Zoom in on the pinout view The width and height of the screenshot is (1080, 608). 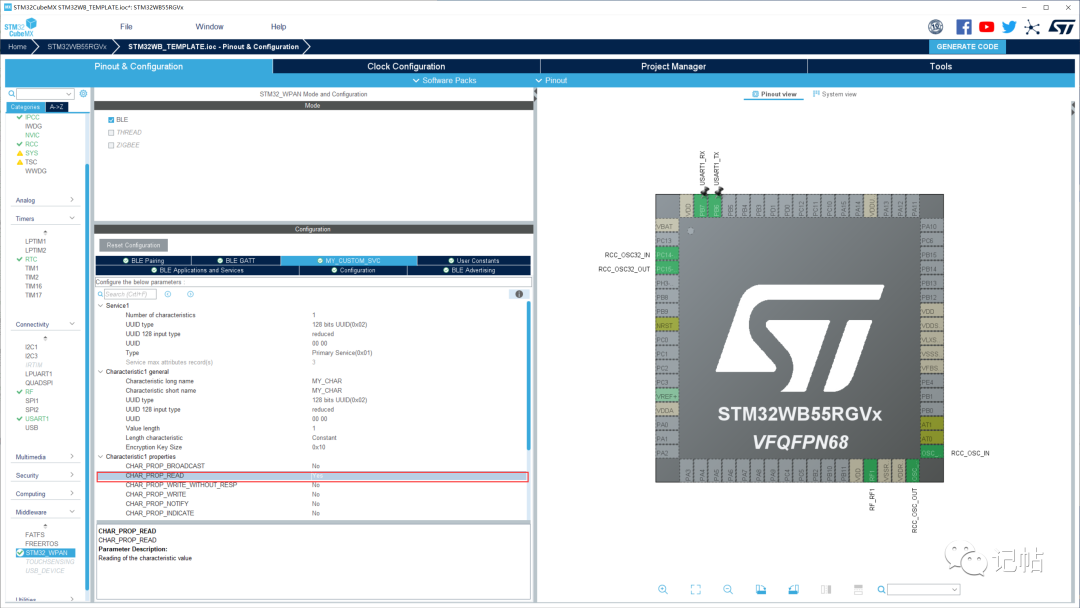pos(663,589)
